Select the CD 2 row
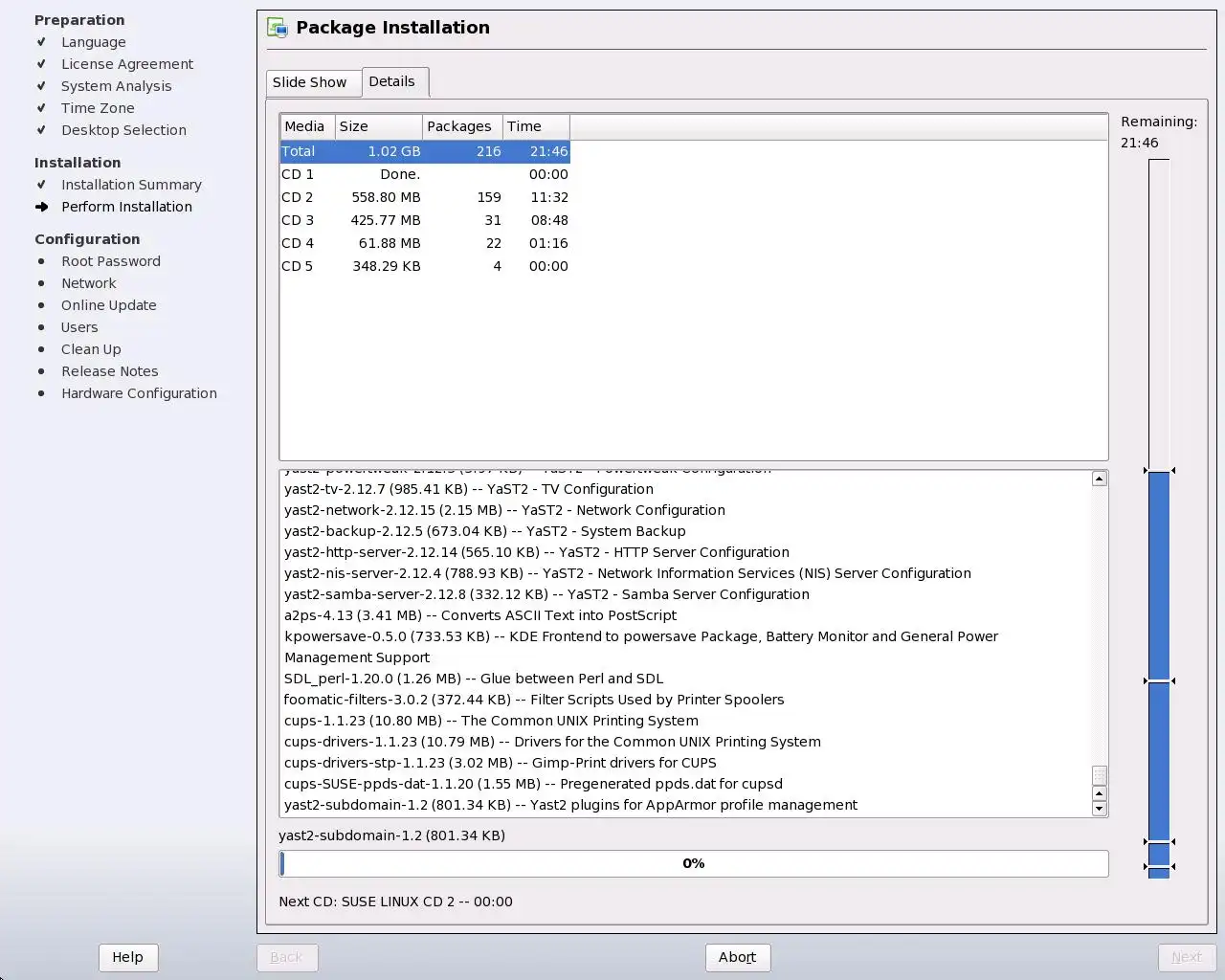Viewport: 1225px width, 980px height. coord(425,197)
